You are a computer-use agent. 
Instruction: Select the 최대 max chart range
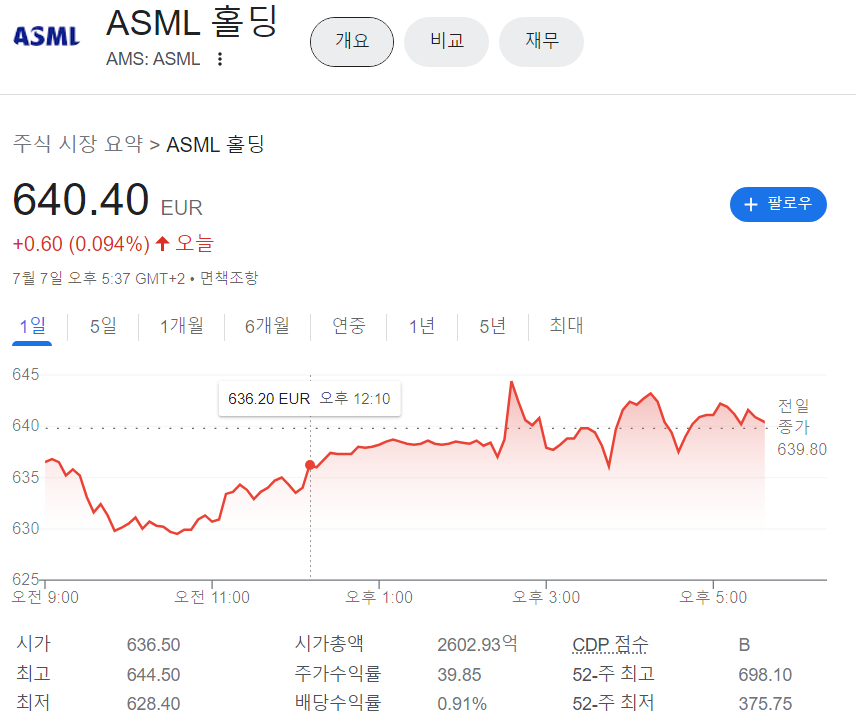566,326
